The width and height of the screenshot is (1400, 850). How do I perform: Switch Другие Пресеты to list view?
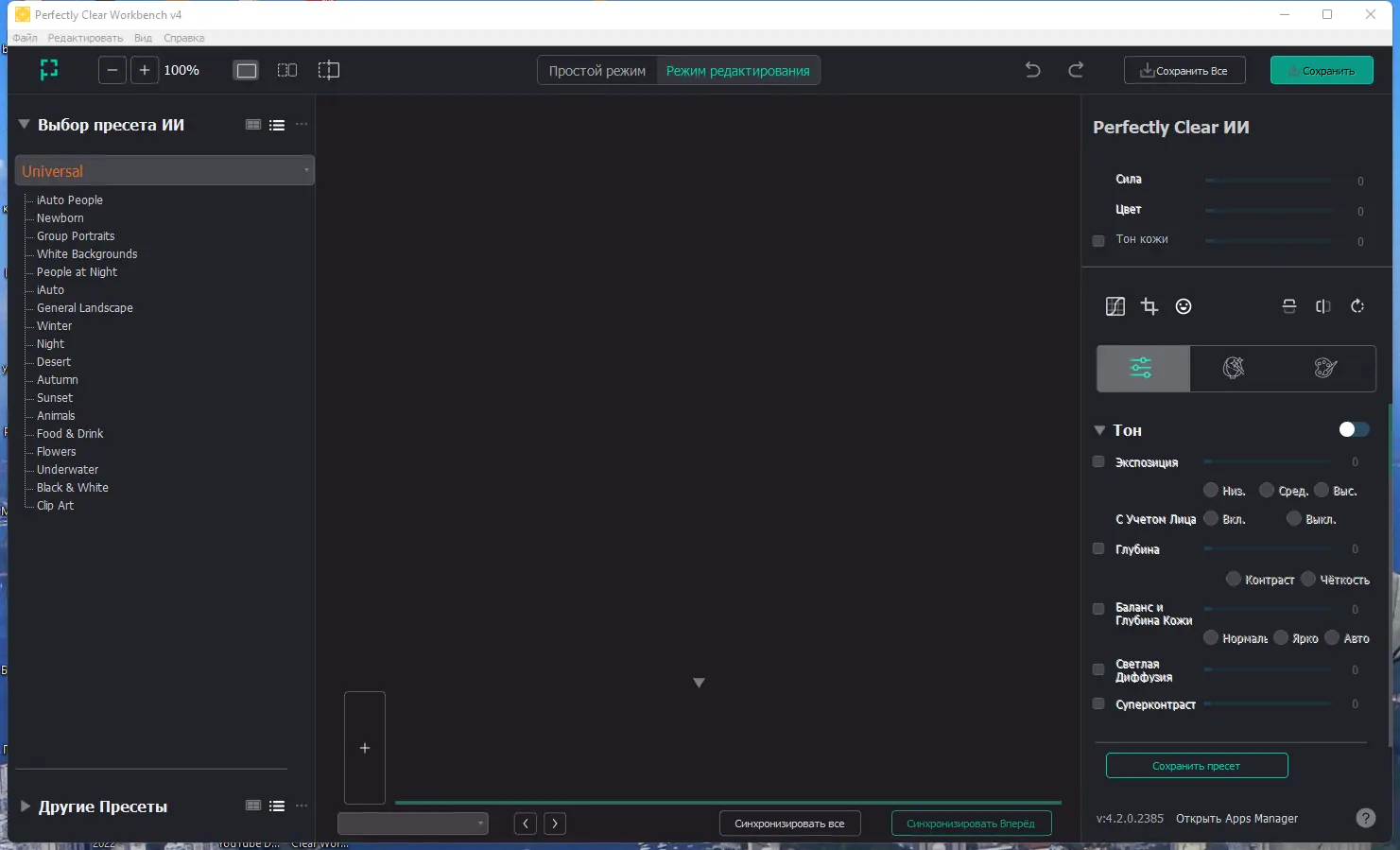pos(277,807)
